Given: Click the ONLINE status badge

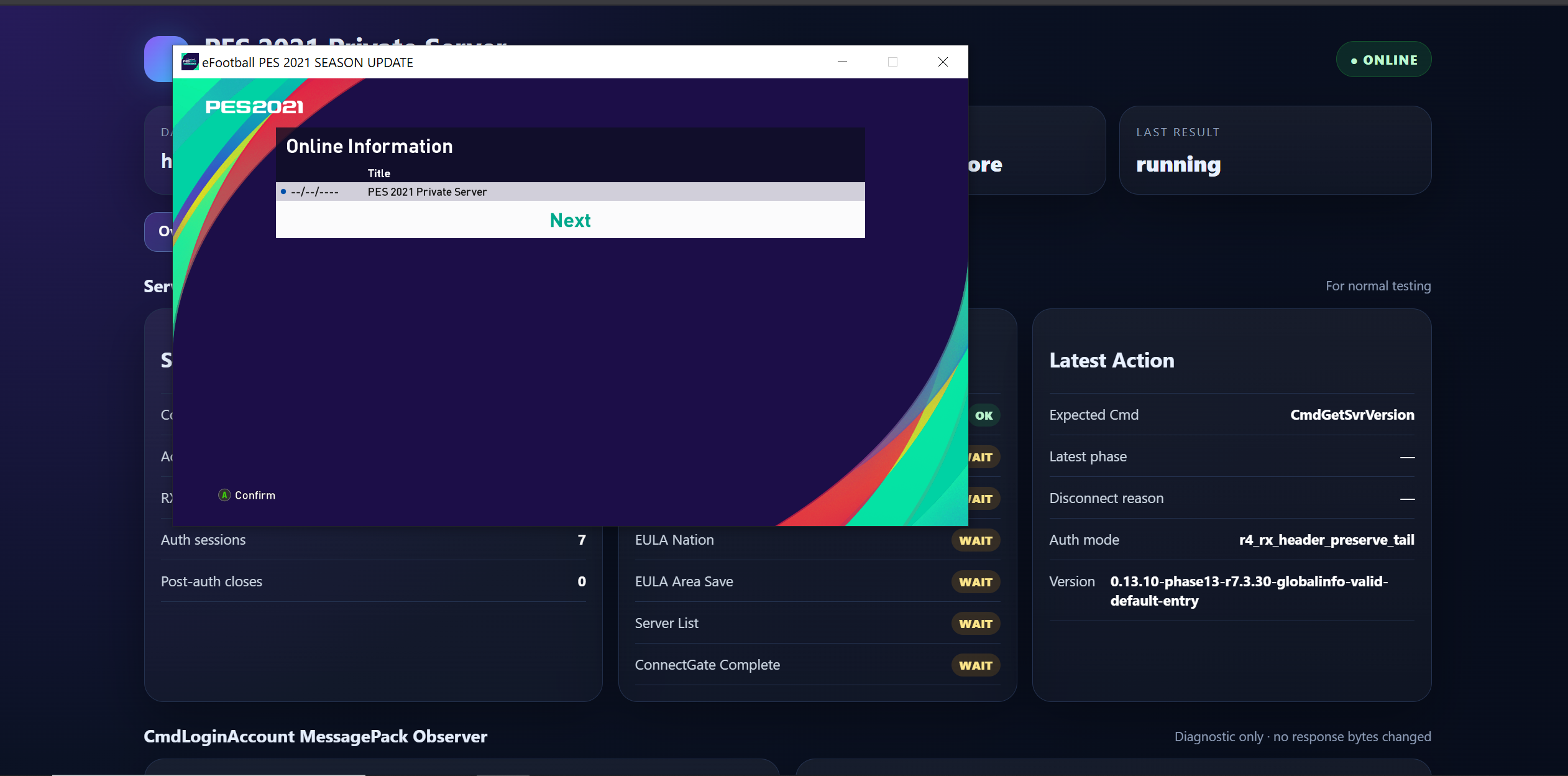Looking at the screenshot, I should 1383,60.
